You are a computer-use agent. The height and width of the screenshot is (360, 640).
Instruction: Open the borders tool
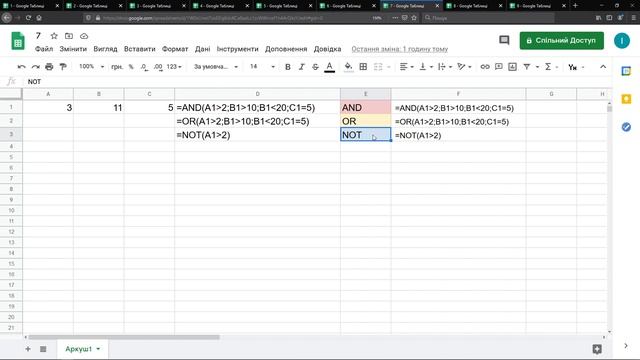point(363,67)
